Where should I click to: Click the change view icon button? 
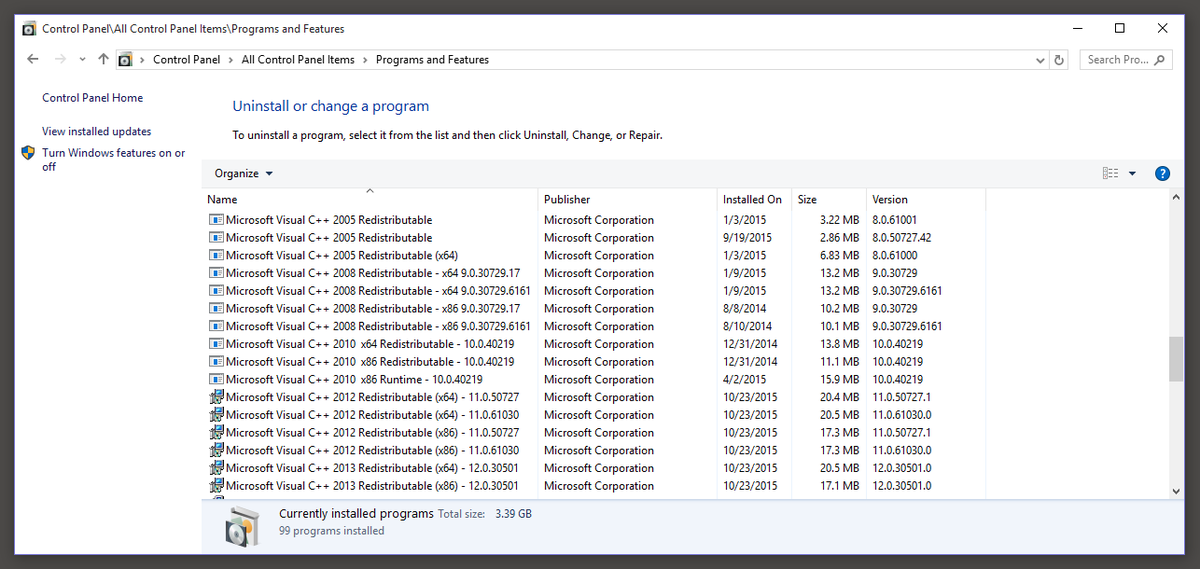[1111, 173]
